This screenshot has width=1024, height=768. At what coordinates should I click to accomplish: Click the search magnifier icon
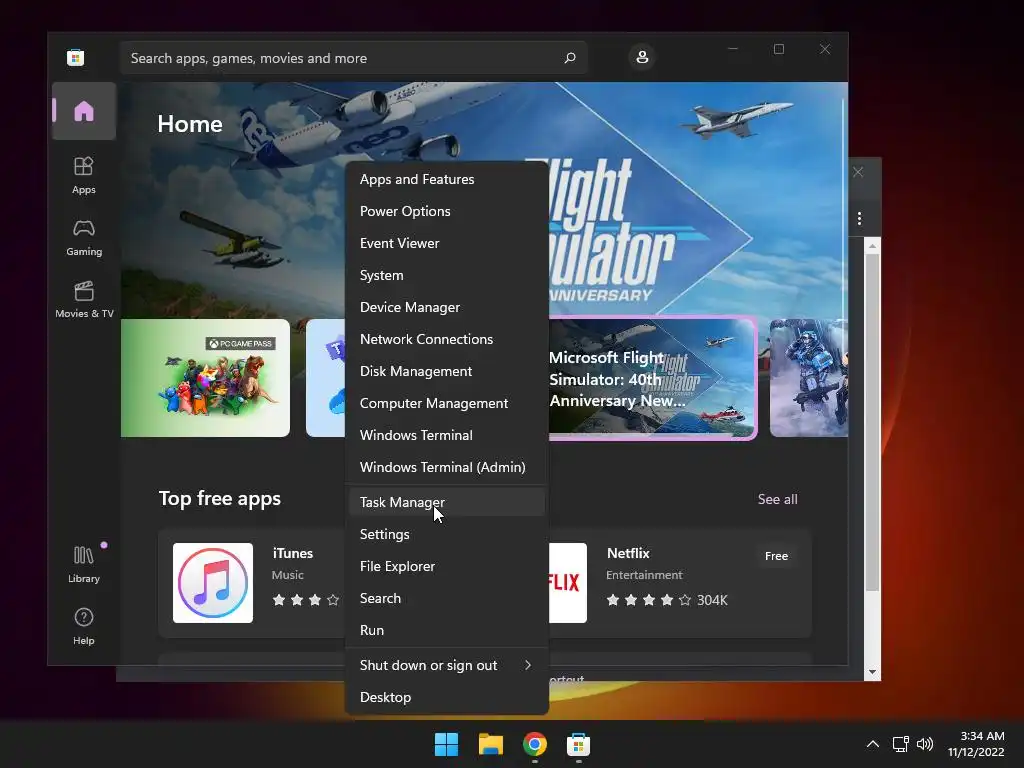[569, 57]
